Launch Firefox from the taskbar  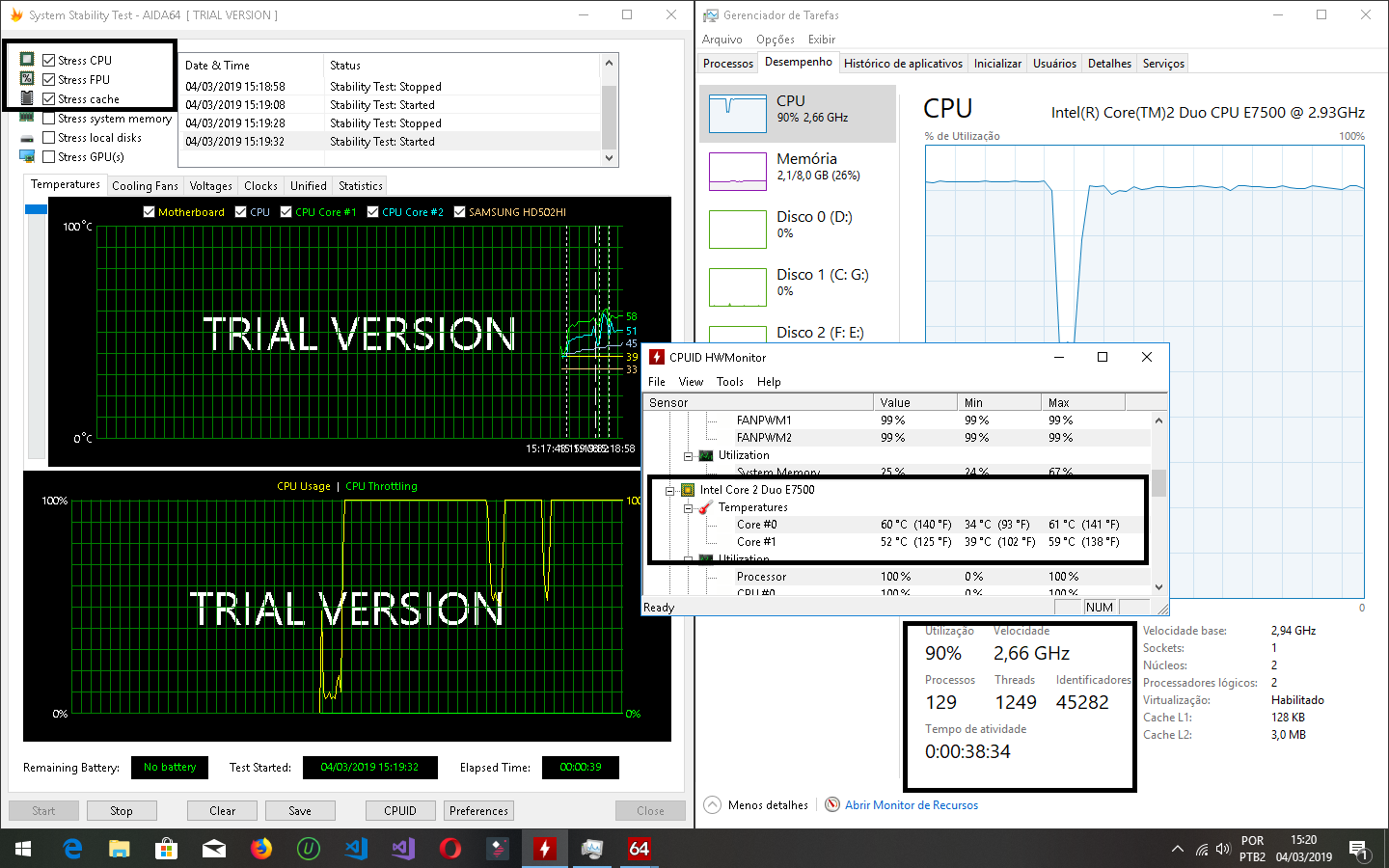coord(261,849)
